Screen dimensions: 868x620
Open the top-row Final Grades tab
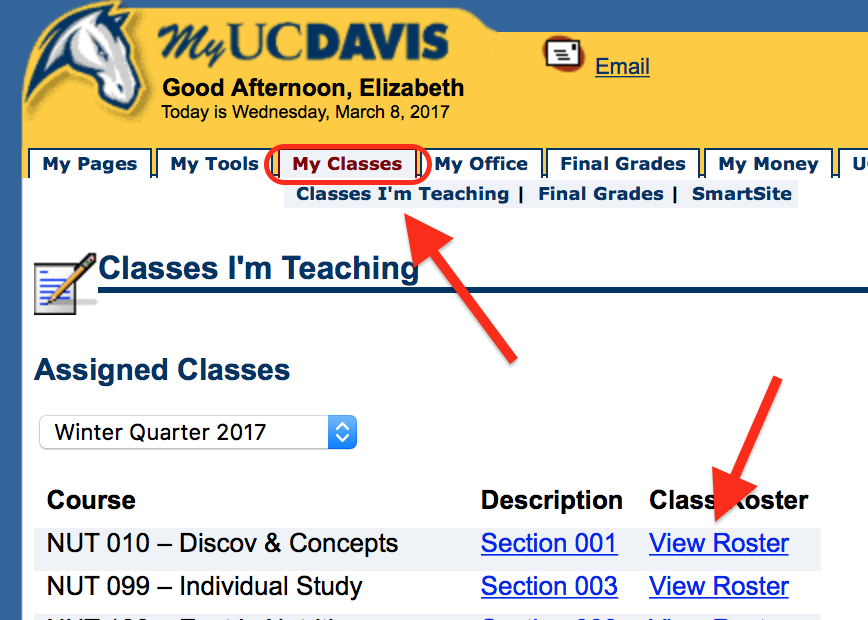click(x=623, y=164)
